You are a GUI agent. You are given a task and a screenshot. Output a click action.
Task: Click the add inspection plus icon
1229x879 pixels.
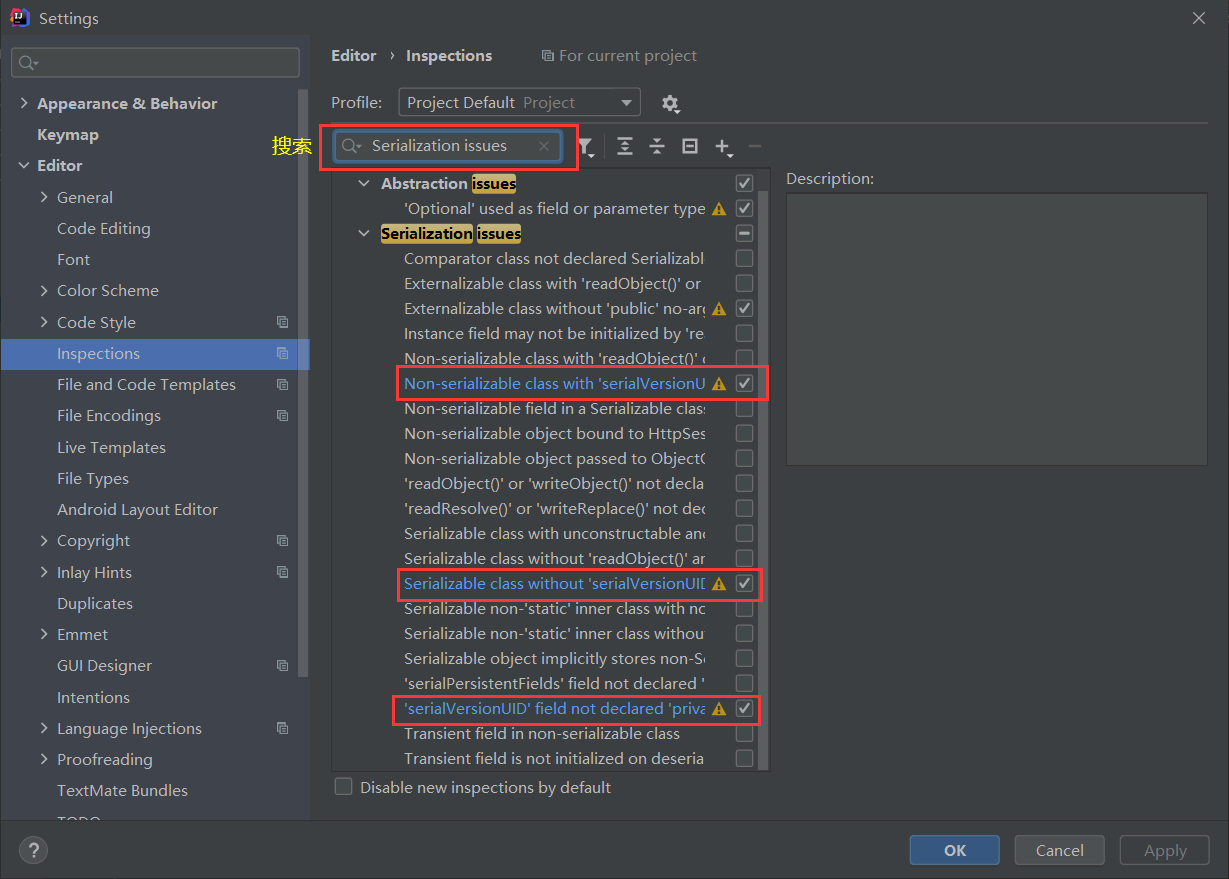coord(723,147)
